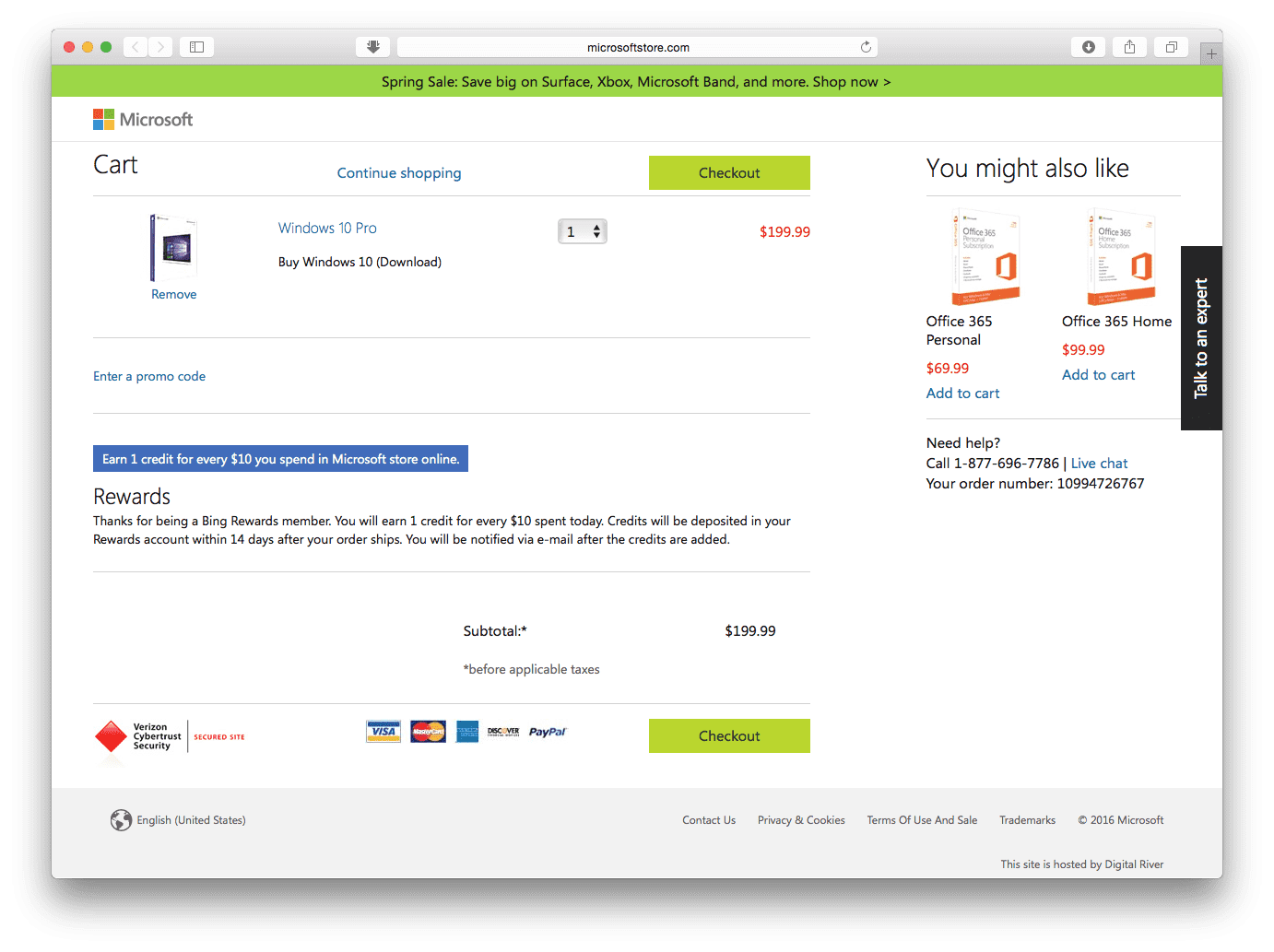Open Safari downloads icon
The width and height of the screenshot is (1274, 952).
(x=1088, y=47)
